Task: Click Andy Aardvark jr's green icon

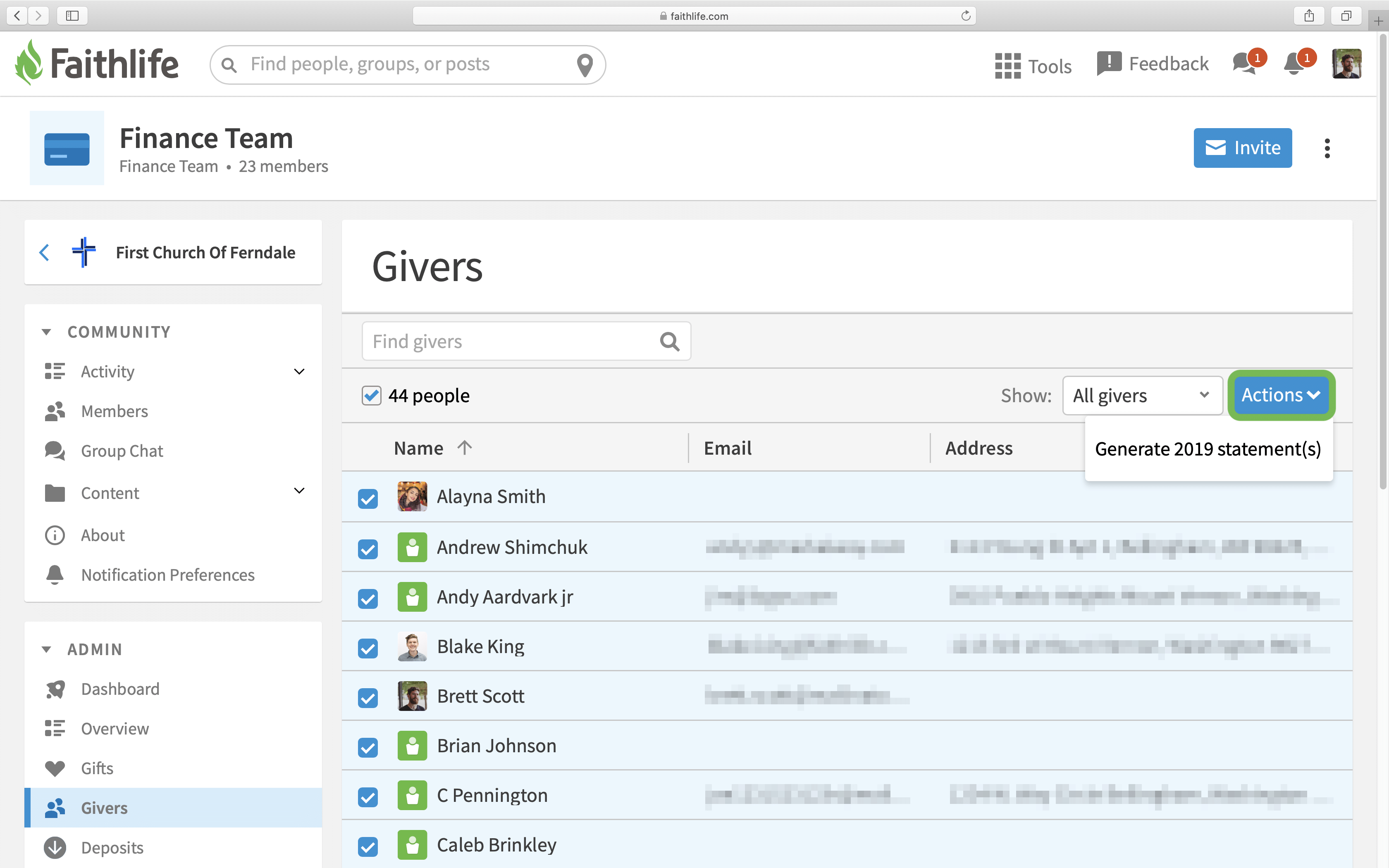Action: [x=412, y=597]
